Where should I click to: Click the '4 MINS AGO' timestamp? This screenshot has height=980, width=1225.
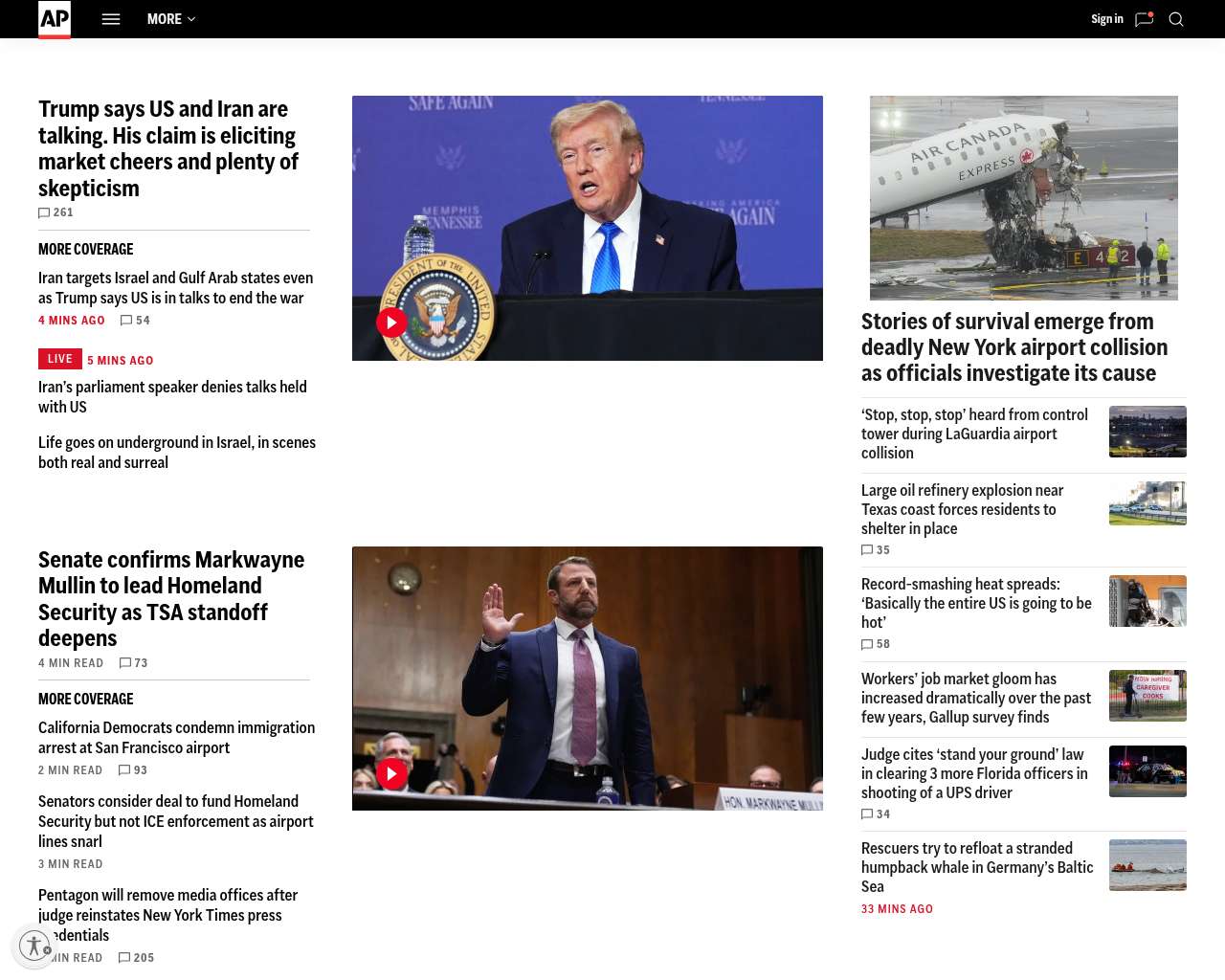(72, 321)
